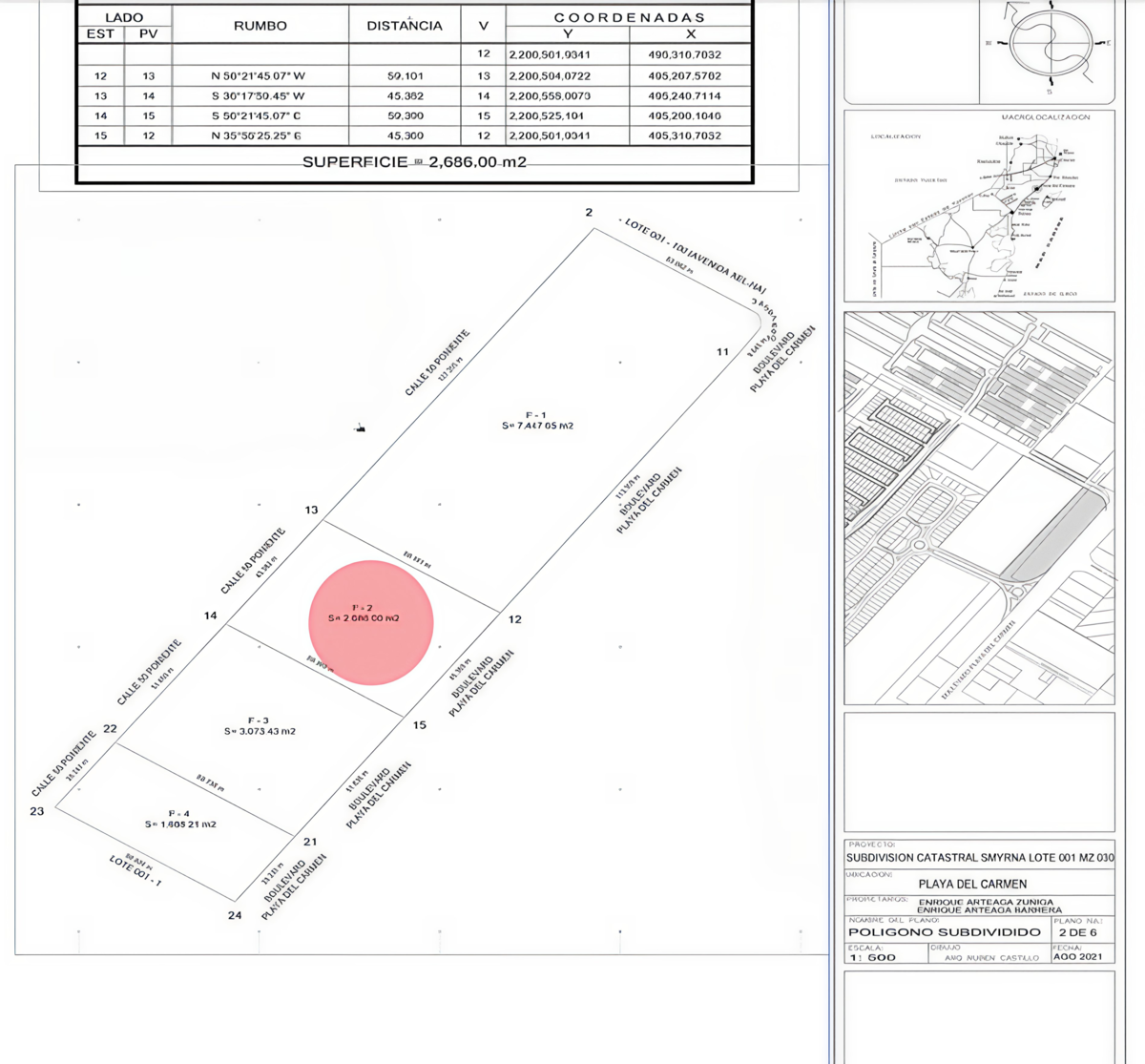Click the POLIGONO SUBDIVIDIDO plan name

pos(944,931)
